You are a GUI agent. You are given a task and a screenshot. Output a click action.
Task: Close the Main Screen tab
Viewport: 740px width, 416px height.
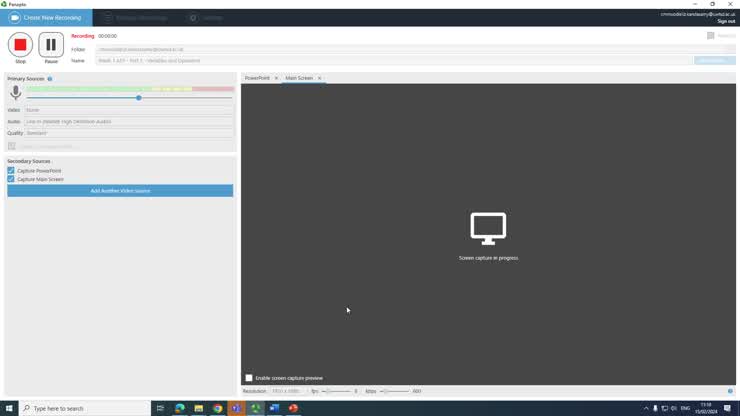319,78
